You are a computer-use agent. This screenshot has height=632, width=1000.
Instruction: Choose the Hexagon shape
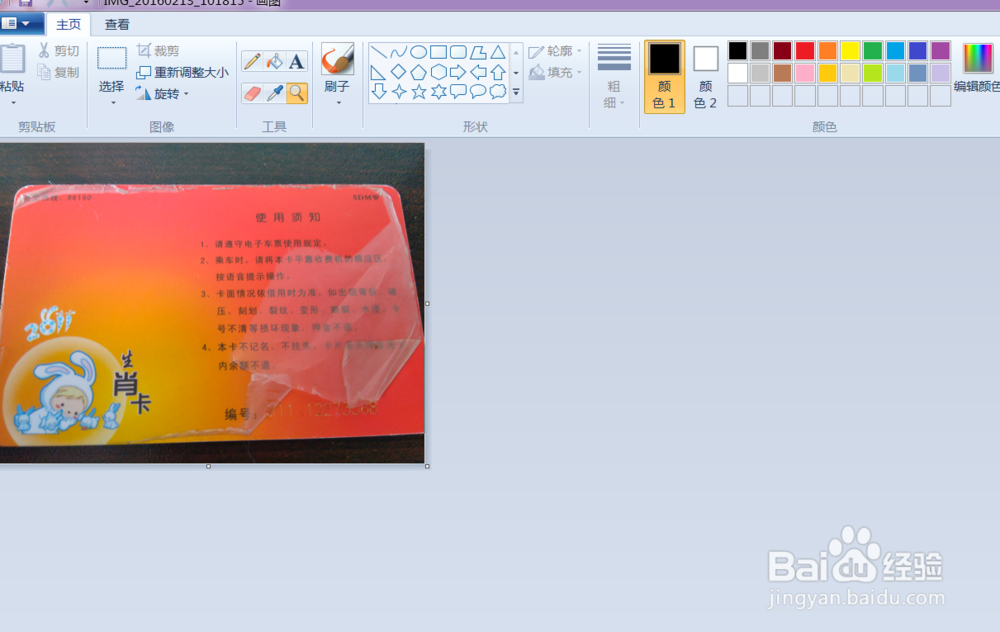438,72
